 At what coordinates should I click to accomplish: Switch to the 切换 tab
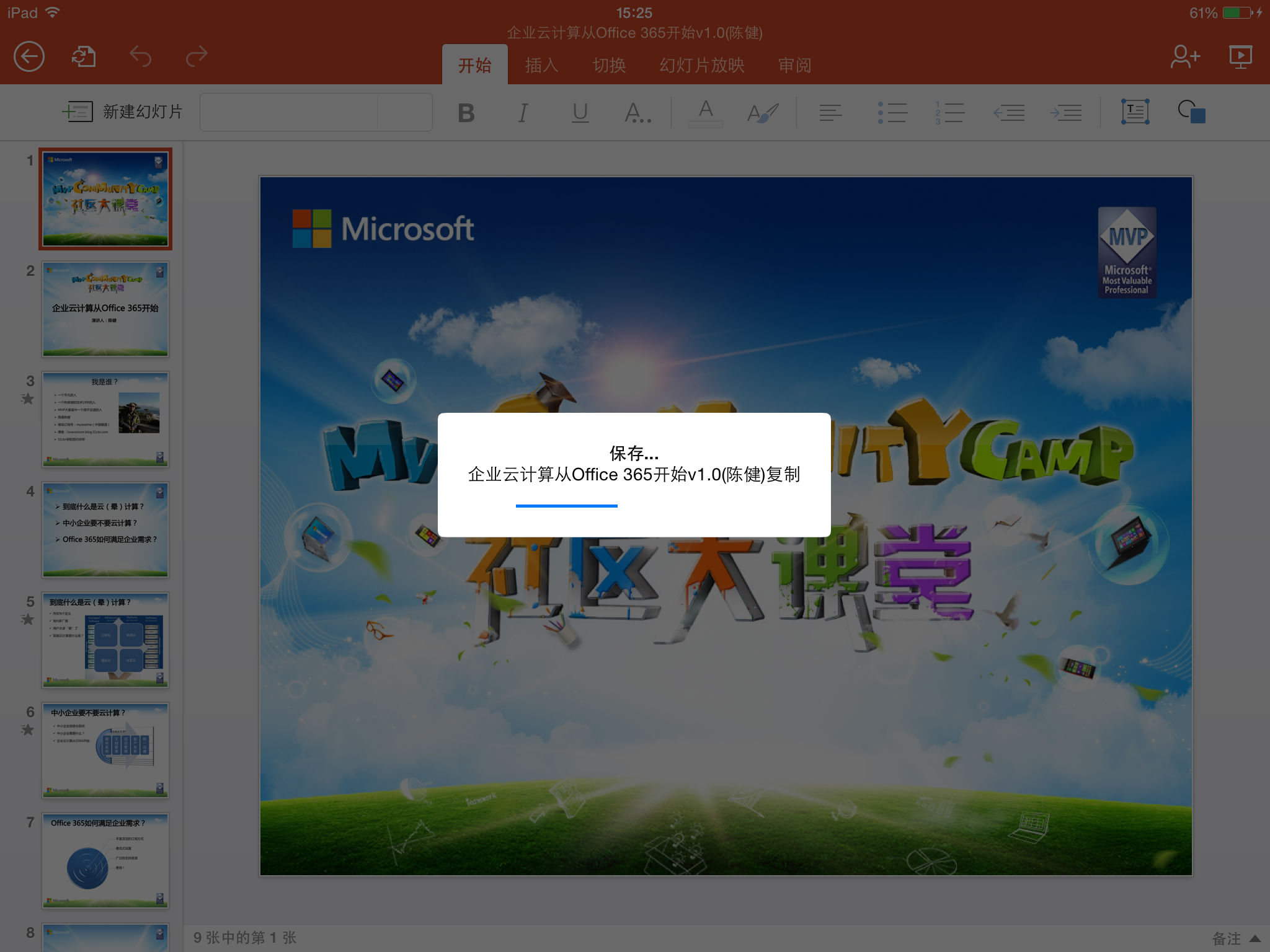pos(609,65)
